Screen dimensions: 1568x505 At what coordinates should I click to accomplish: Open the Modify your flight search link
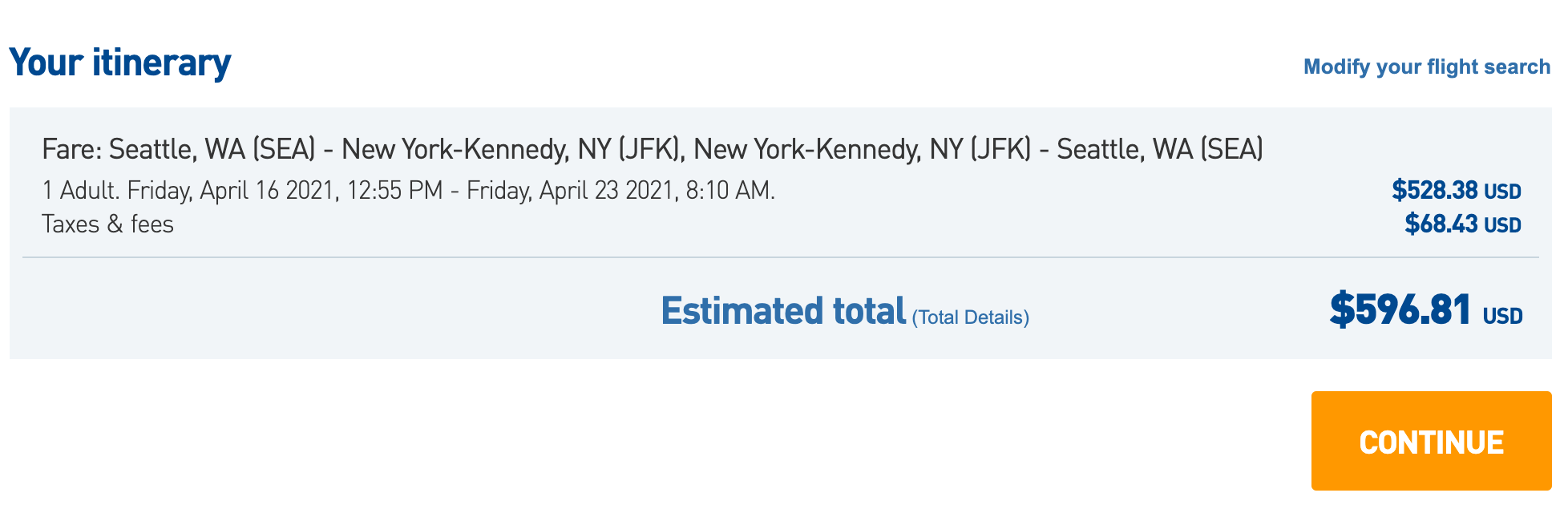(1427, 67)
